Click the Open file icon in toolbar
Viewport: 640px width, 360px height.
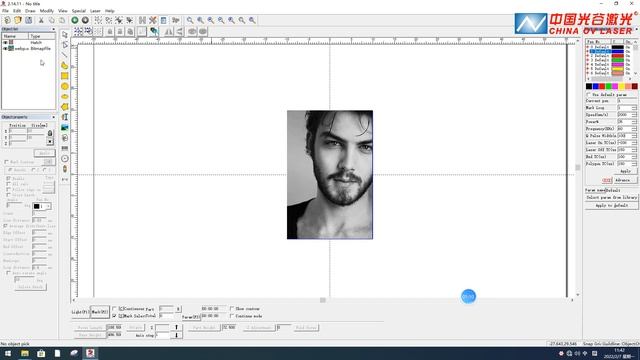(x=18, y=20)
